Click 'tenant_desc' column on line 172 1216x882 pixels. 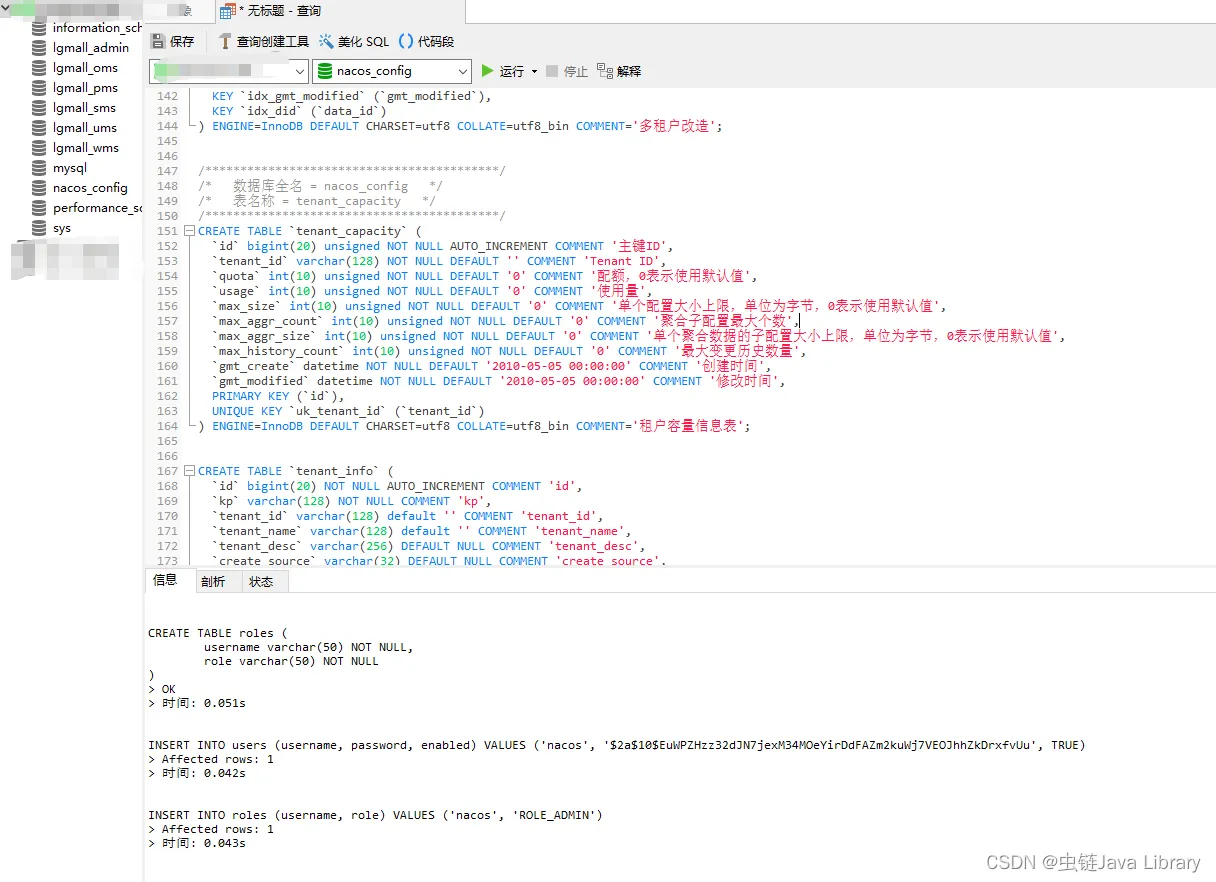tap(258, 546)
